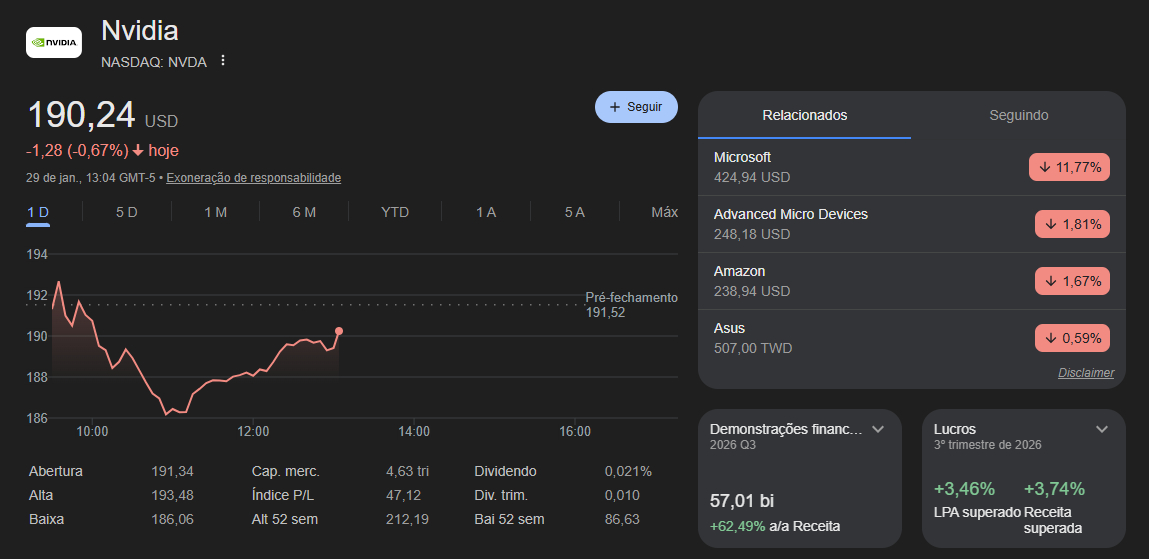Open the Disclaimer link in related panel
Image resolution: width=1149 pixels, height=559 pixels.
(1085, 373)
